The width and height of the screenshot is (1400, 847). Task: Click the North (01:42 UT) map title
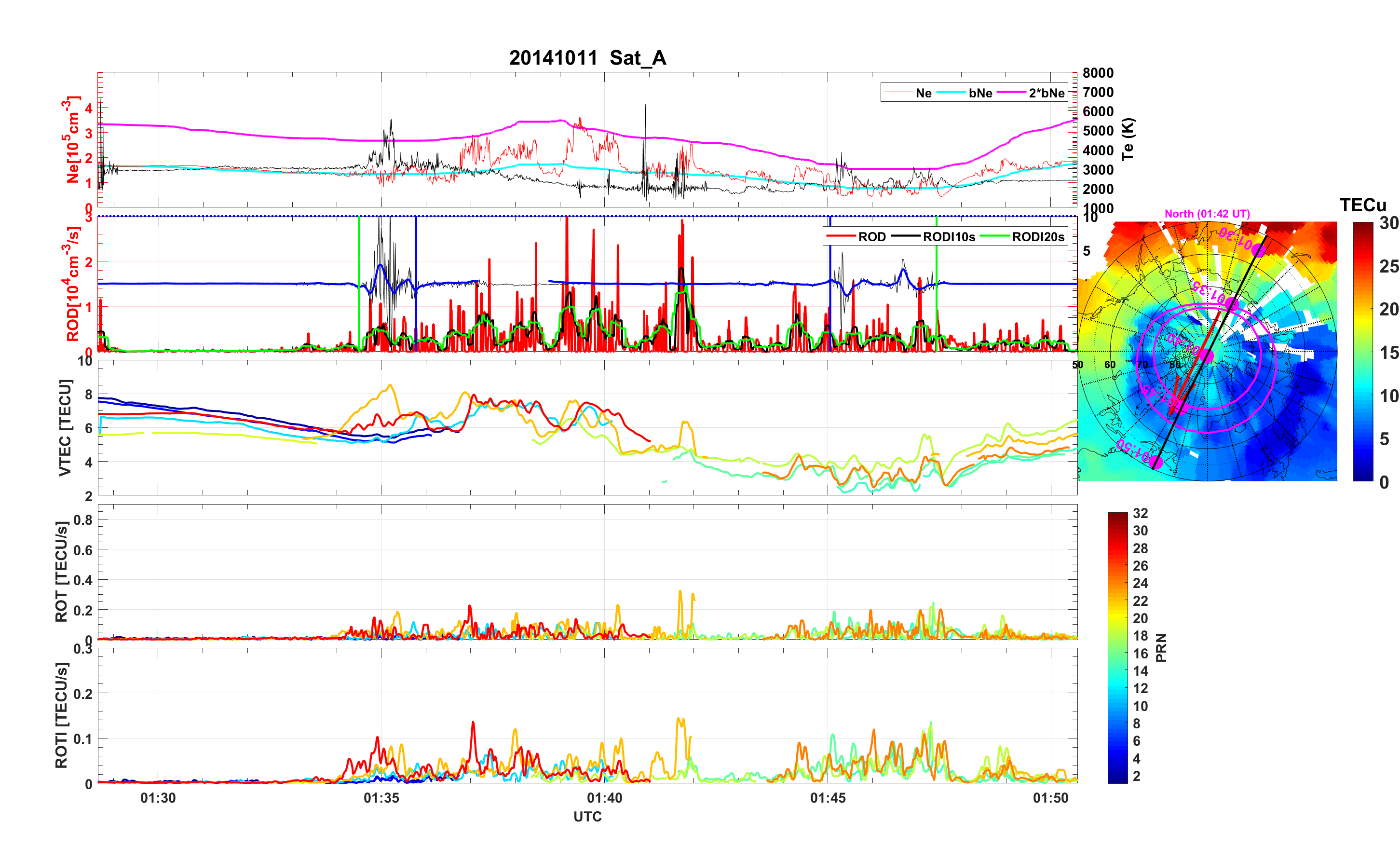pyautogui.click(x=1207, y=214)
